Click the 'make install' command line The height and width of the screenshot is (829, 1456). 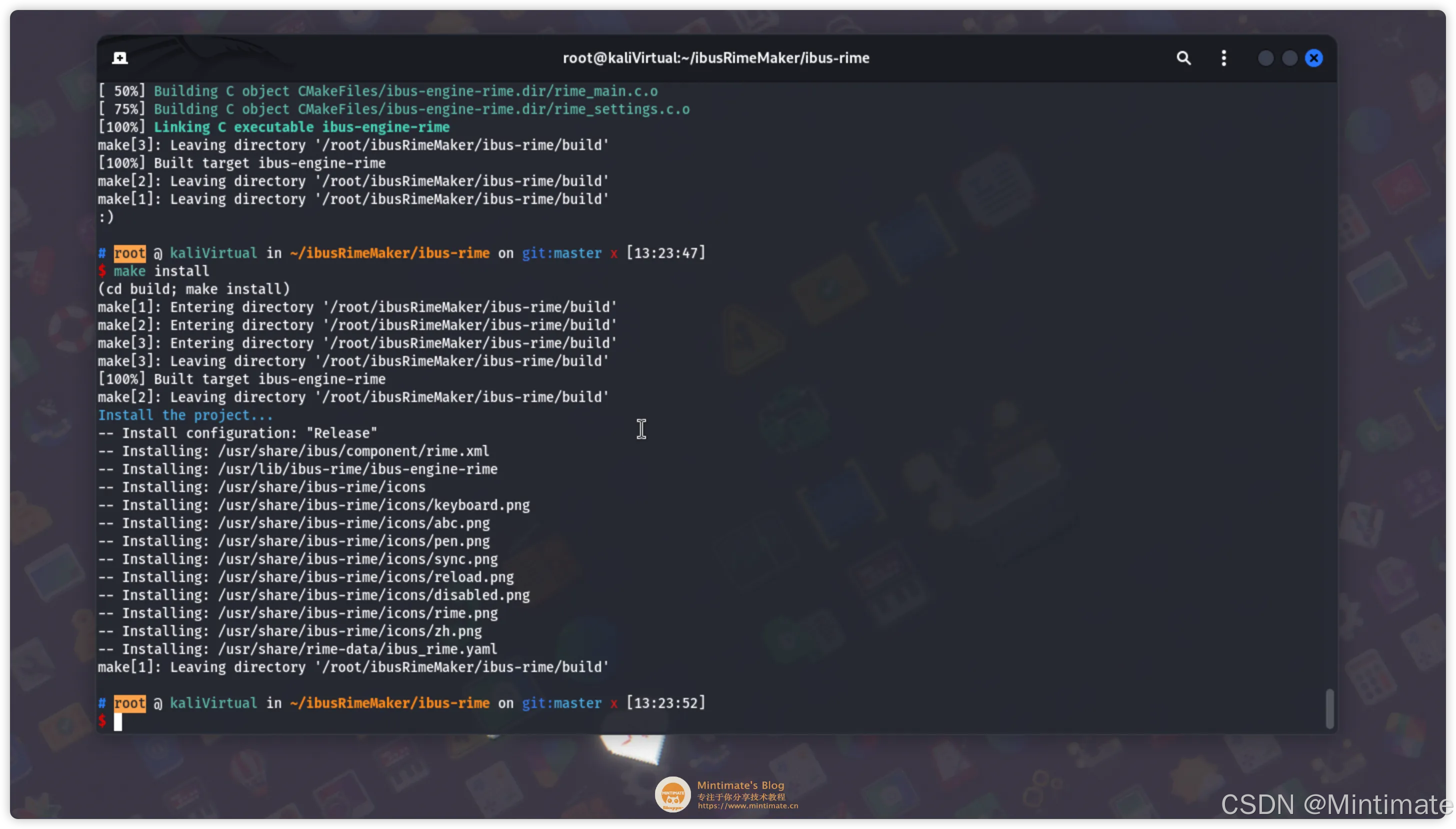click(153, 271)
